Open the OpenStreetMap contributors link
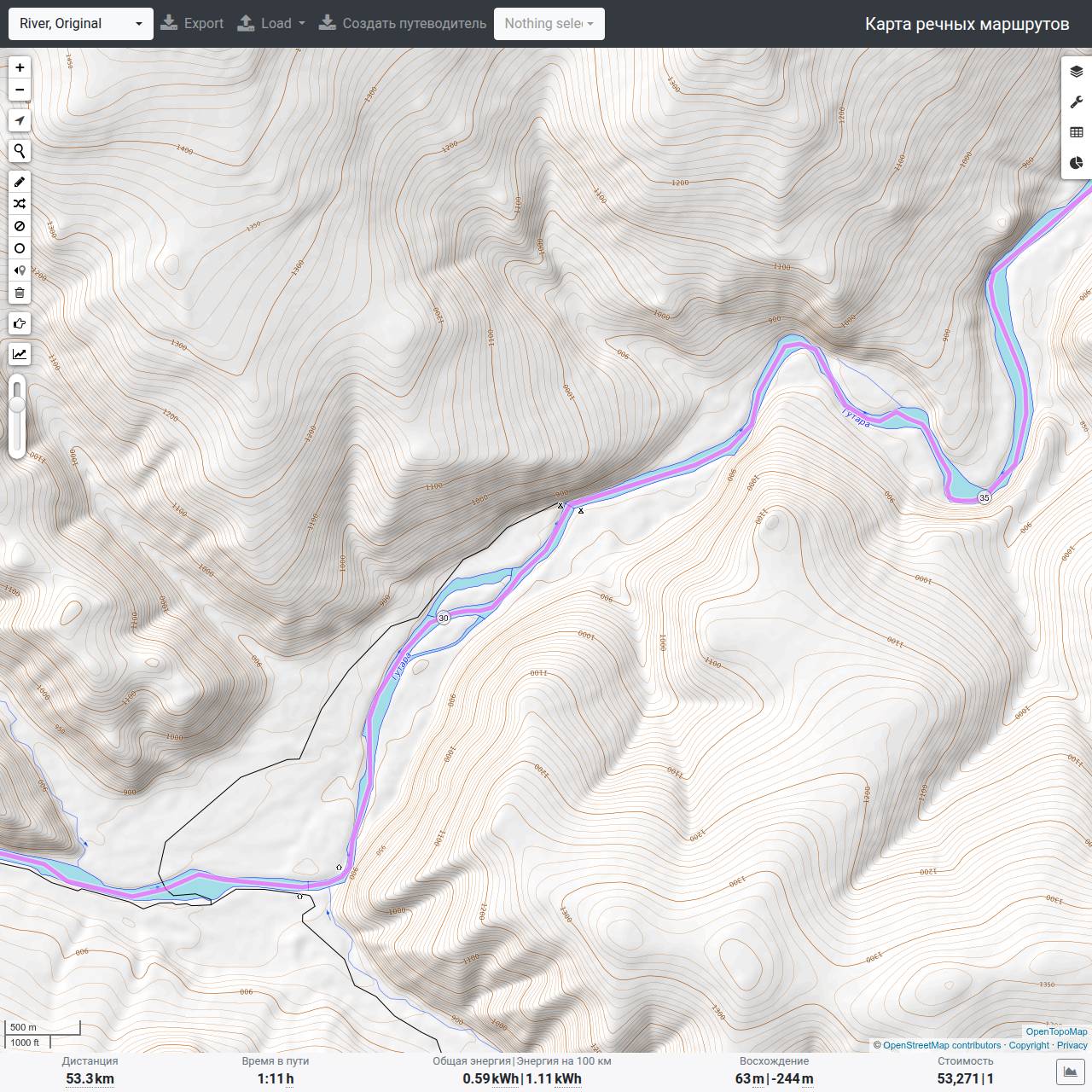This screenshot has height=1092, width=1092. tap(942, 1045)
